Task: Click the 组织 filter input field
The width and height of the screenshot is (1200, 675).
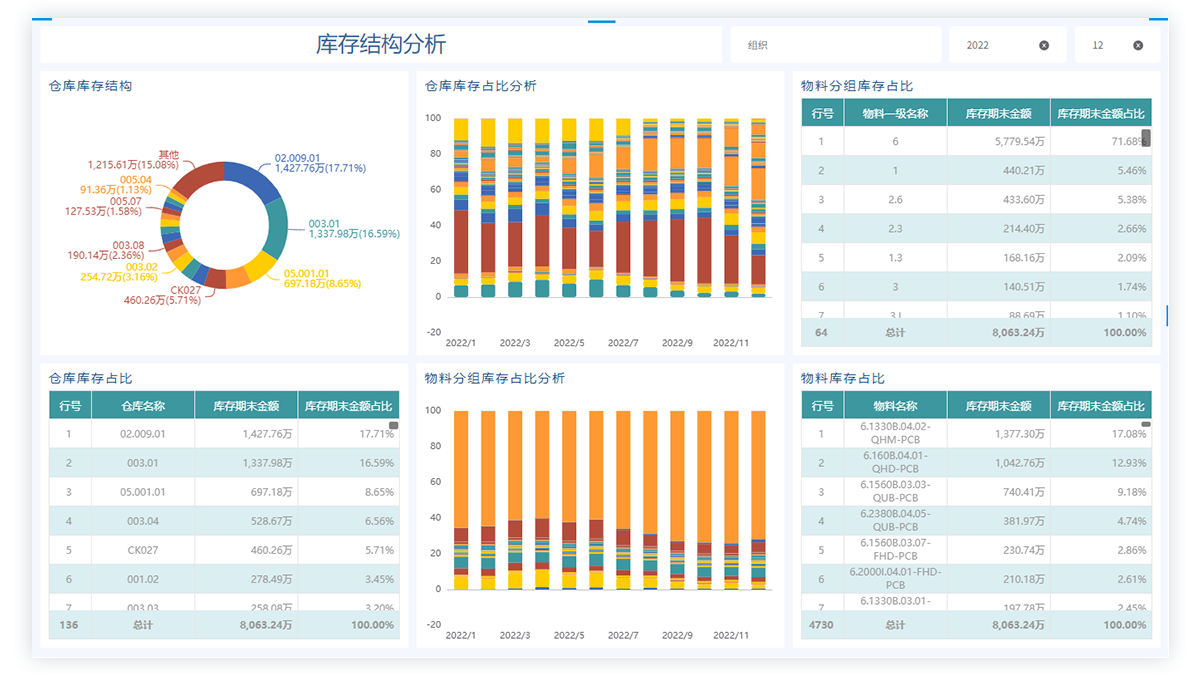Action: click(835, 46)
